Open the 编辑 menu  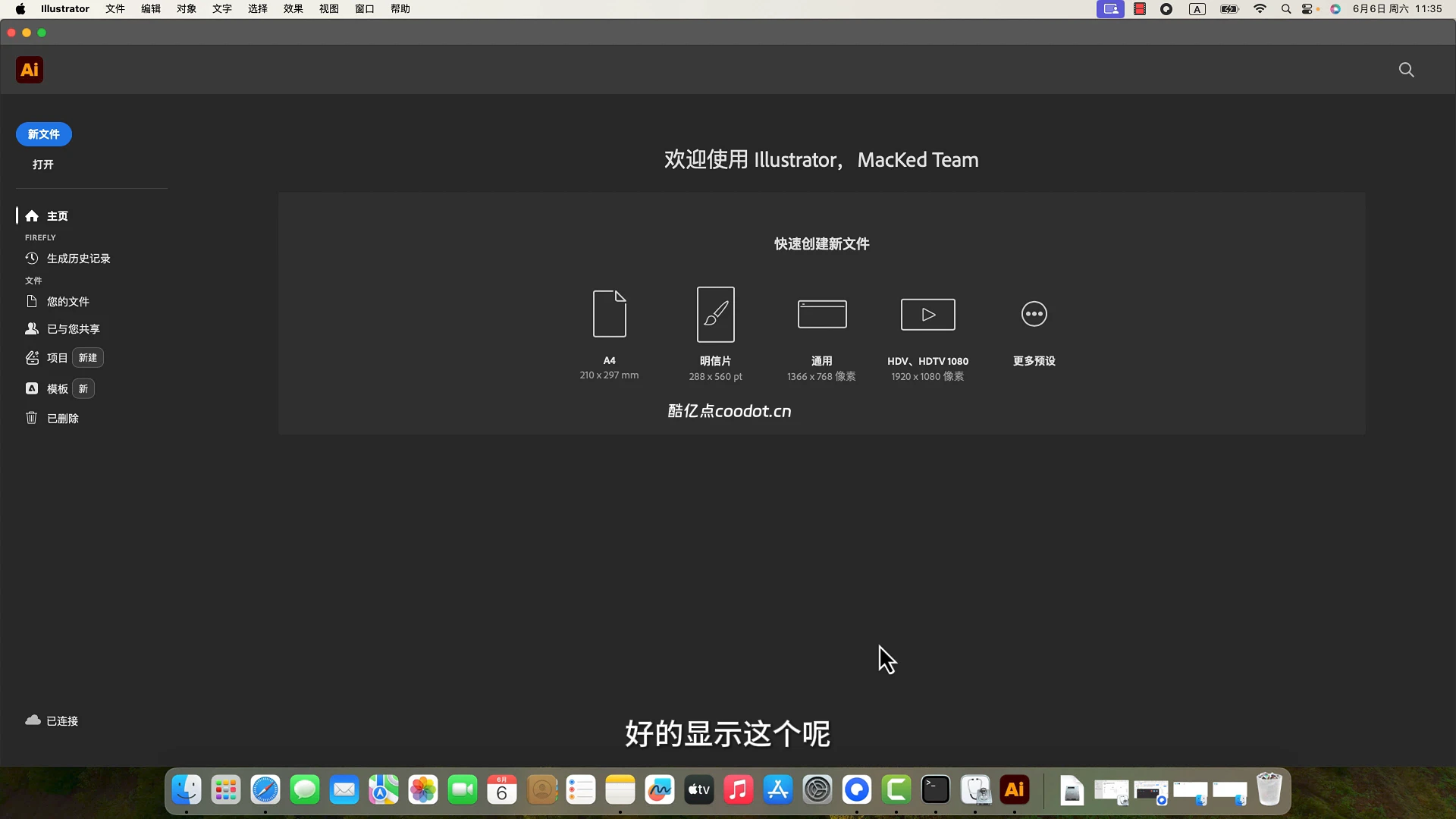pyautogui.click(x=151, y=9)
